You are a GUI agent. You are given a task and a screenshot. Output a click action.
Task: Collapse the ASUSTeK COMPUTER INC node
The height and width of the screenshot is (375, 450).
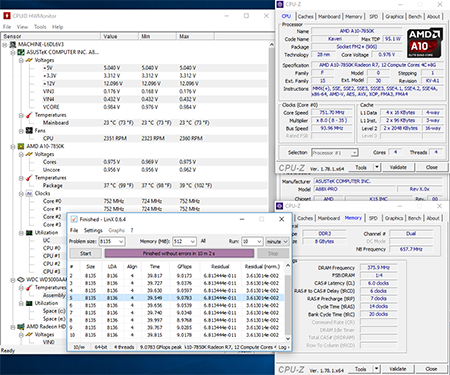click(x=13, y=52)
